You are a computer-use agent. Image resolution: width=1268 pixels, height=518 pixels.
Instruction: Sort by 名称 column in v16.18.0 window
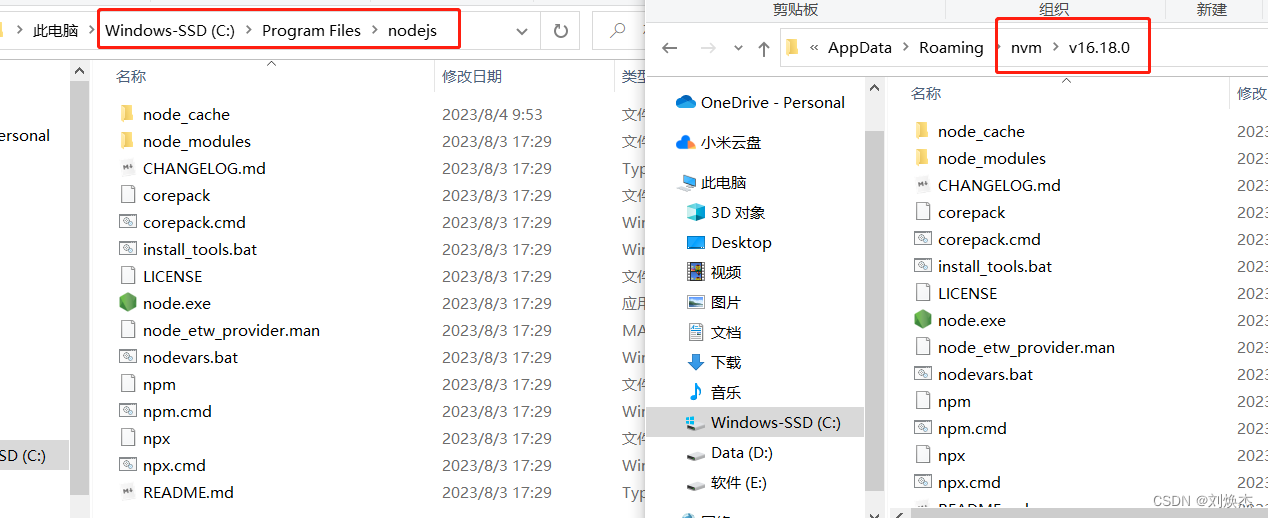(x=926, y=94)
